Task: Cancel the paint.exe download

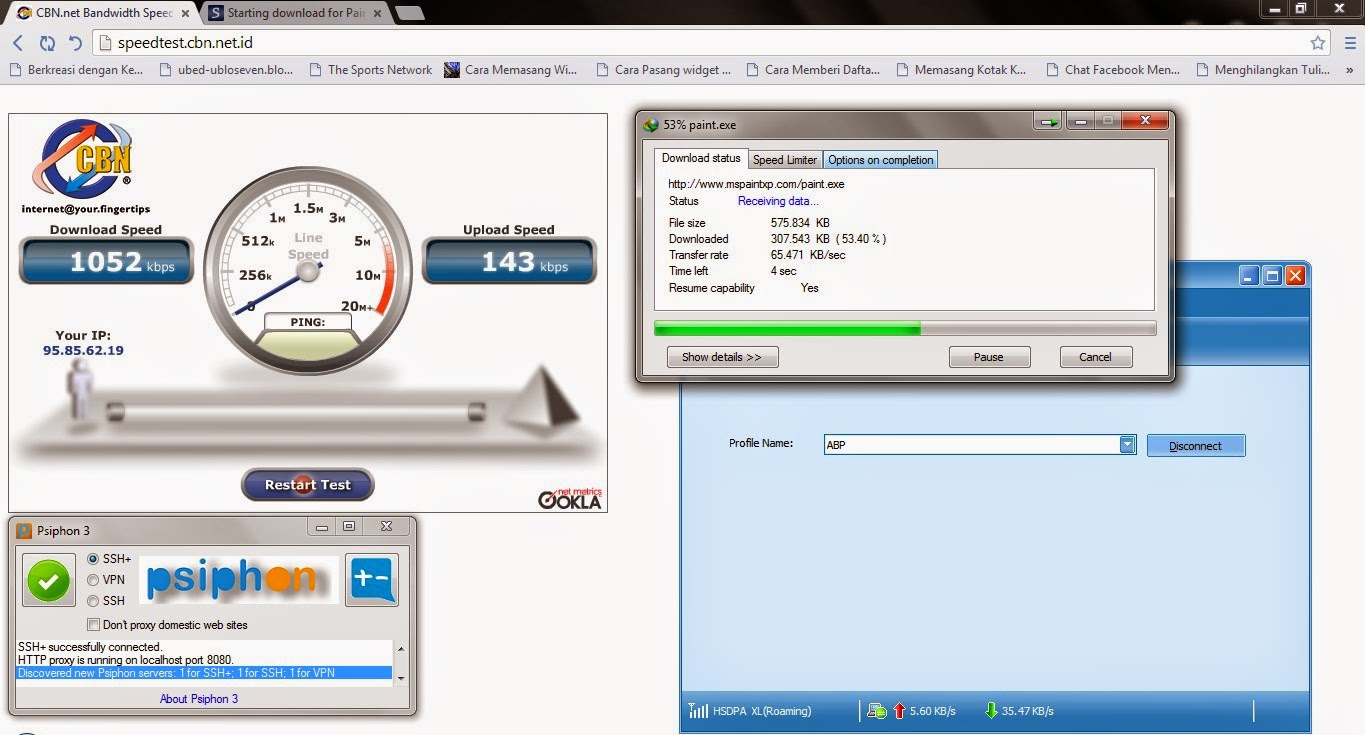Action: point(1095,357)
